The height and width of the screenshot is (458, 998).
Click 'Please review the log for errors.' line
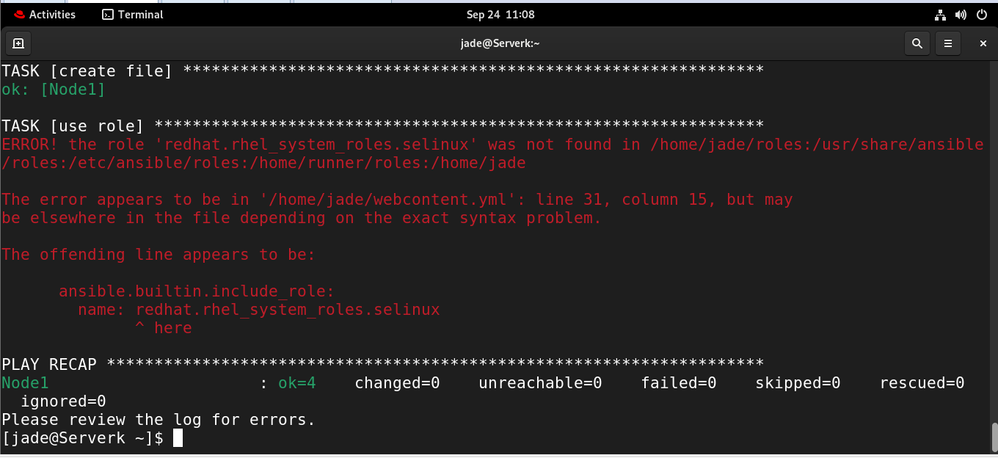[x=158, y=419]
